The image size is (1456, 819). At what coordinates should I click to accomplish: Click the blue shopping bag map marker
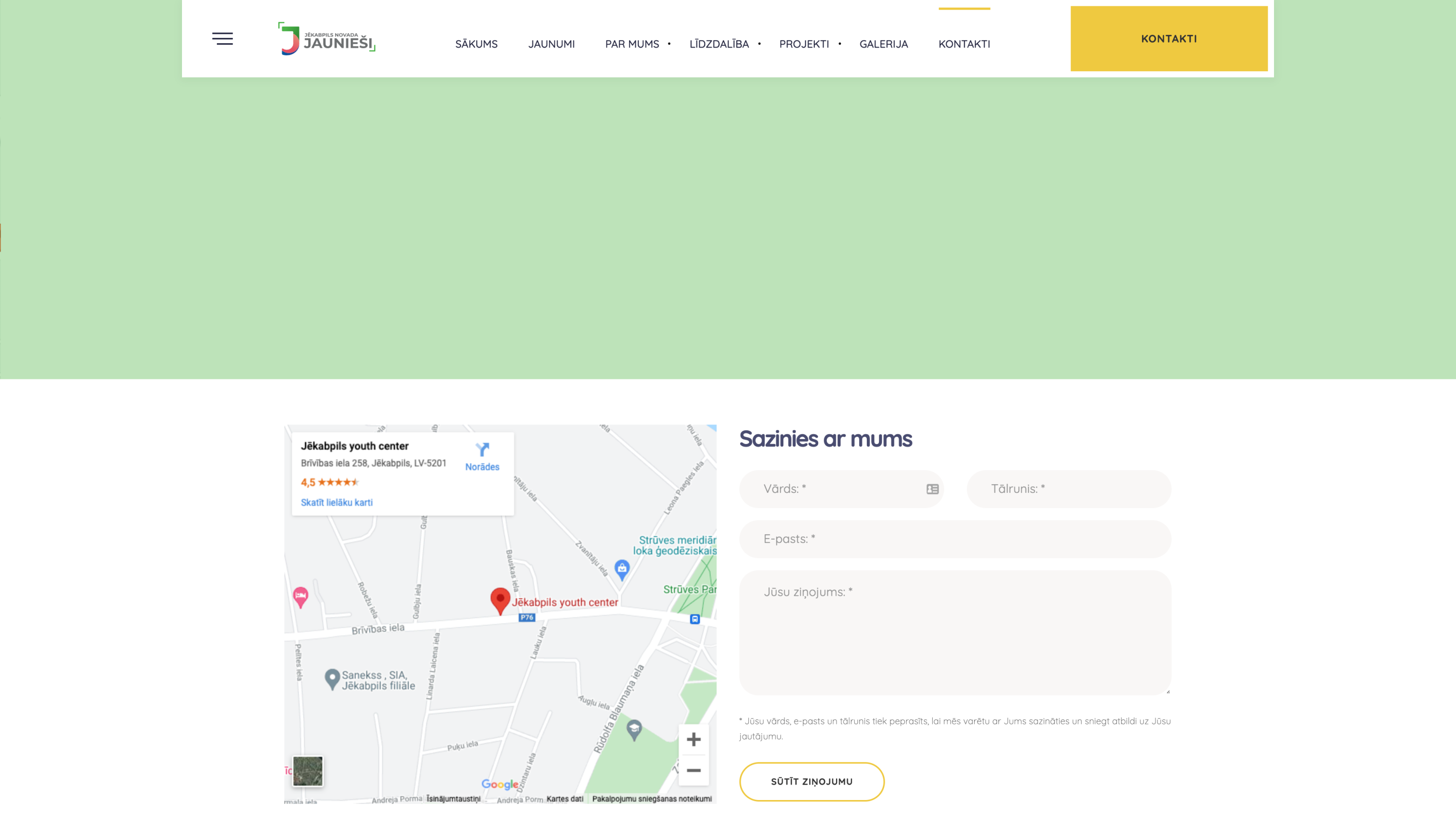coord(622,568)
